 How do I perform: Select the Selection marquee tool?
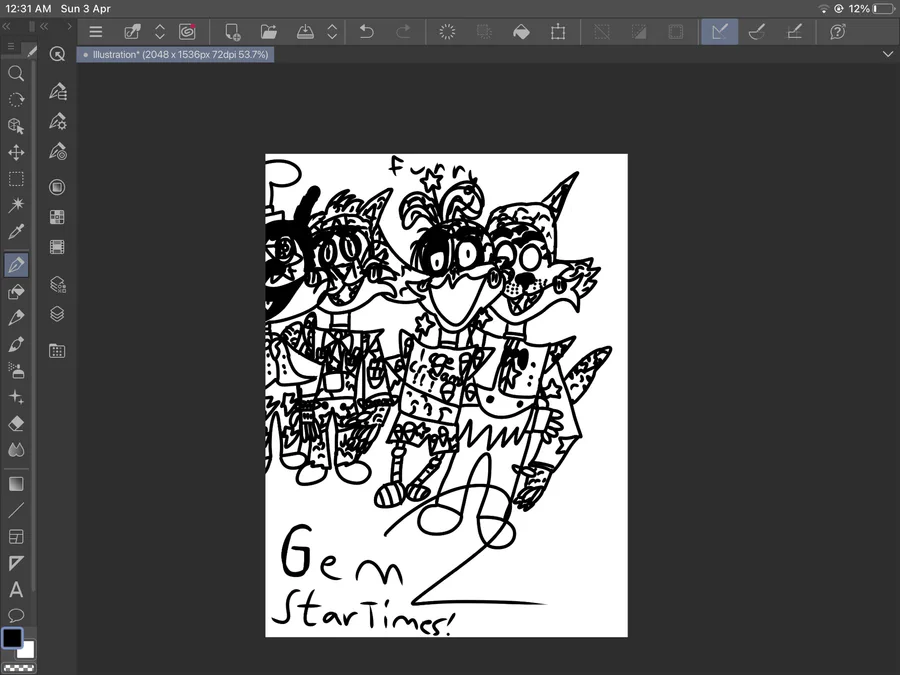(x=16, y=179)
